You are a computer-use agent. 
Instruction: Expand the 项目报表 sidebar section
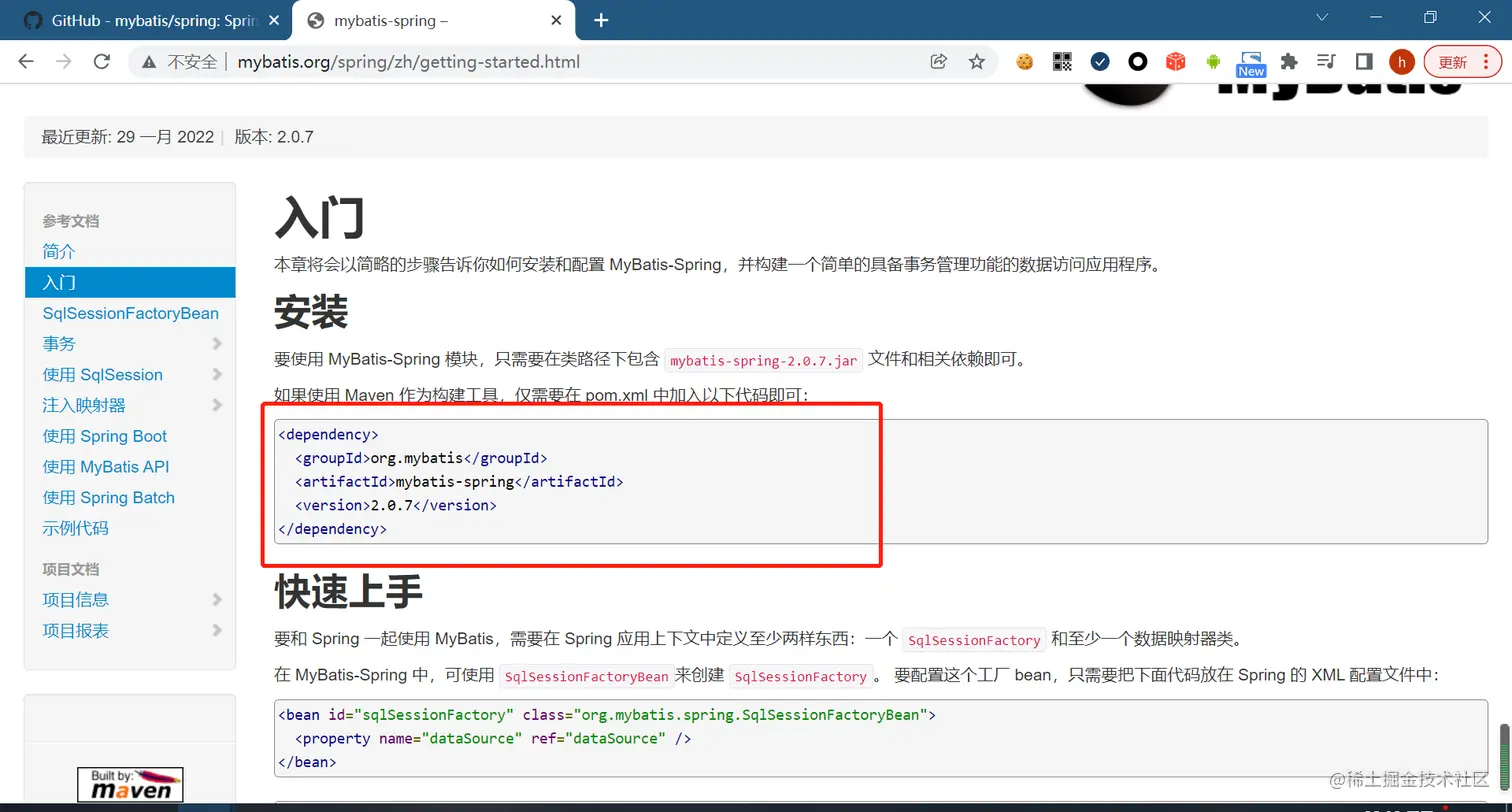(x=217, y=631)
